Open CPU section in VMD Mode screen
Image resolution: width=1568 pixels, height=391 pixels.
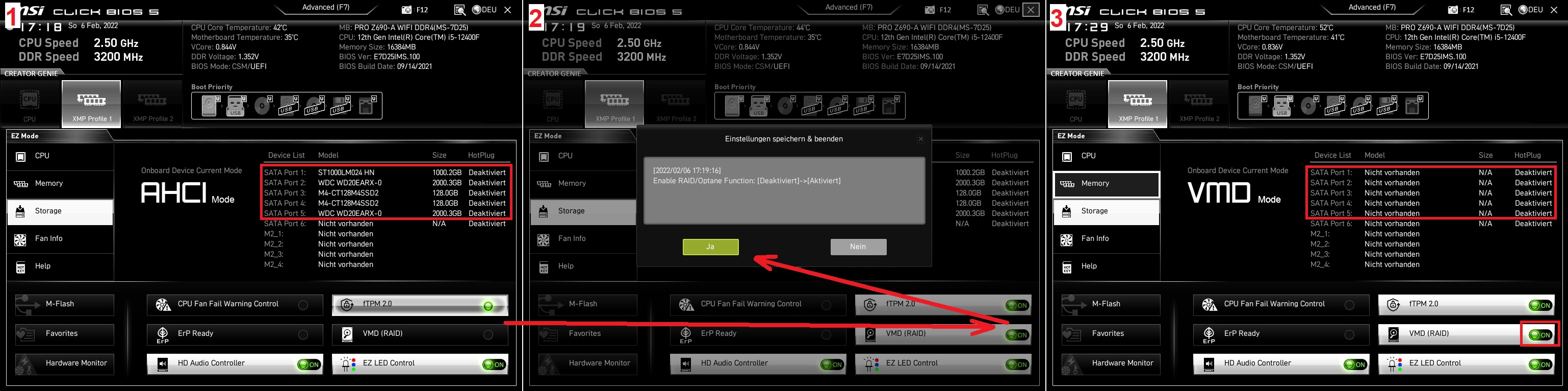click(x=1106, y=157)
